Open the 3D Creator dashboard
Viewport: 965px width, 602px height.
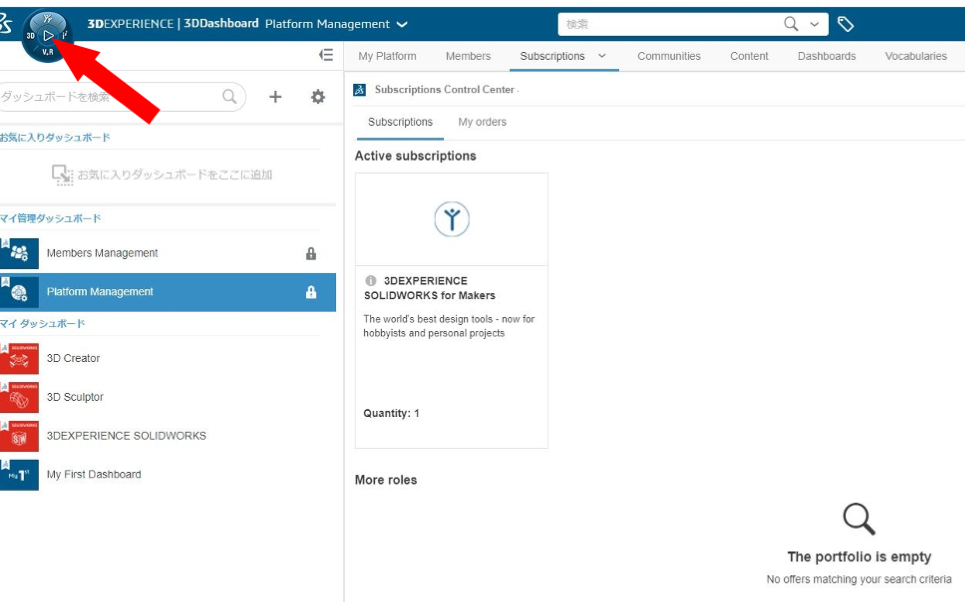tap(73, 358)
